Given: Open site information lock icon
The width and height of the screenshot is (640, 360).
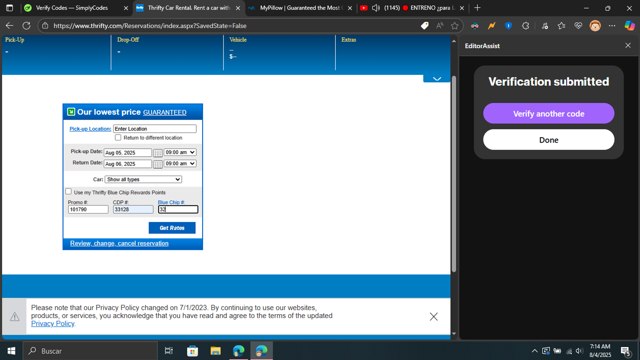Looking at the screenshot, I should (45, 26).
